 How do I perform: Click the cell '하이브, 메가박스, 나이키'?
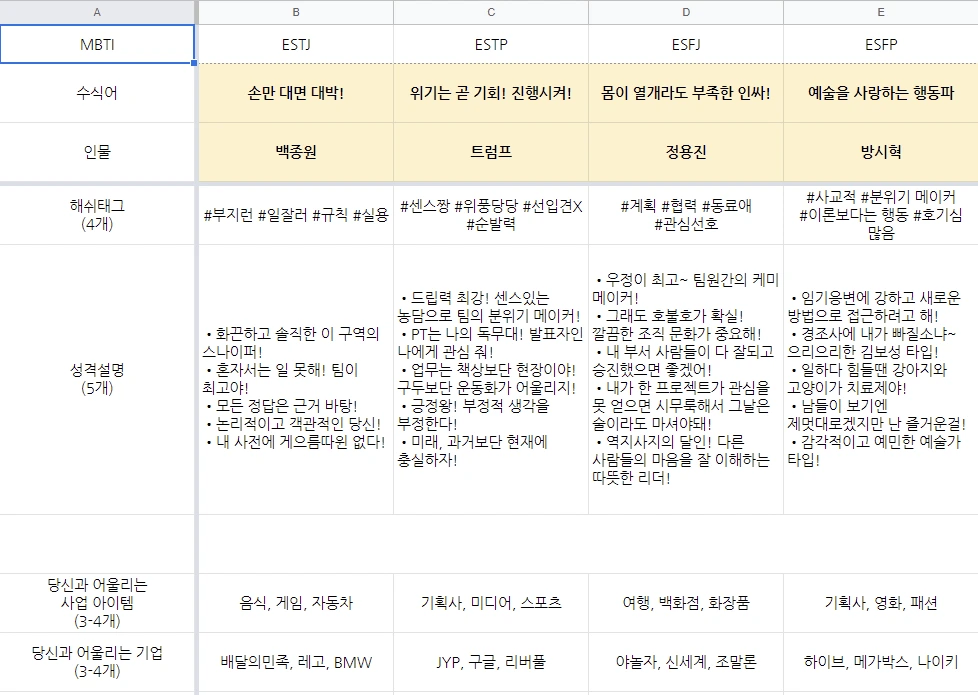[881, 662]
